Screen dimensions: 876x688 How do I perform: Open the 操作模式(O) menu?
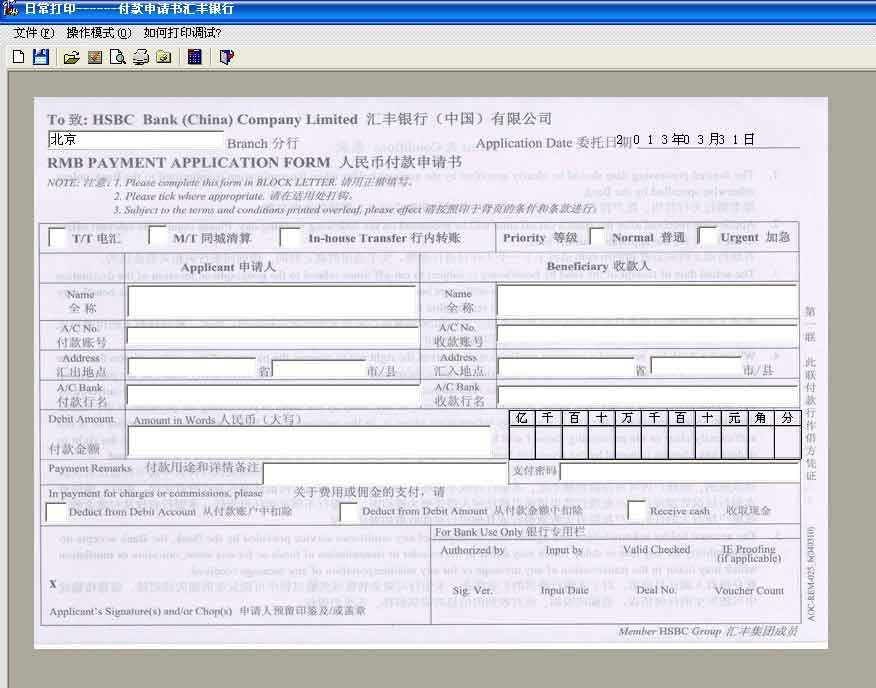98,33
